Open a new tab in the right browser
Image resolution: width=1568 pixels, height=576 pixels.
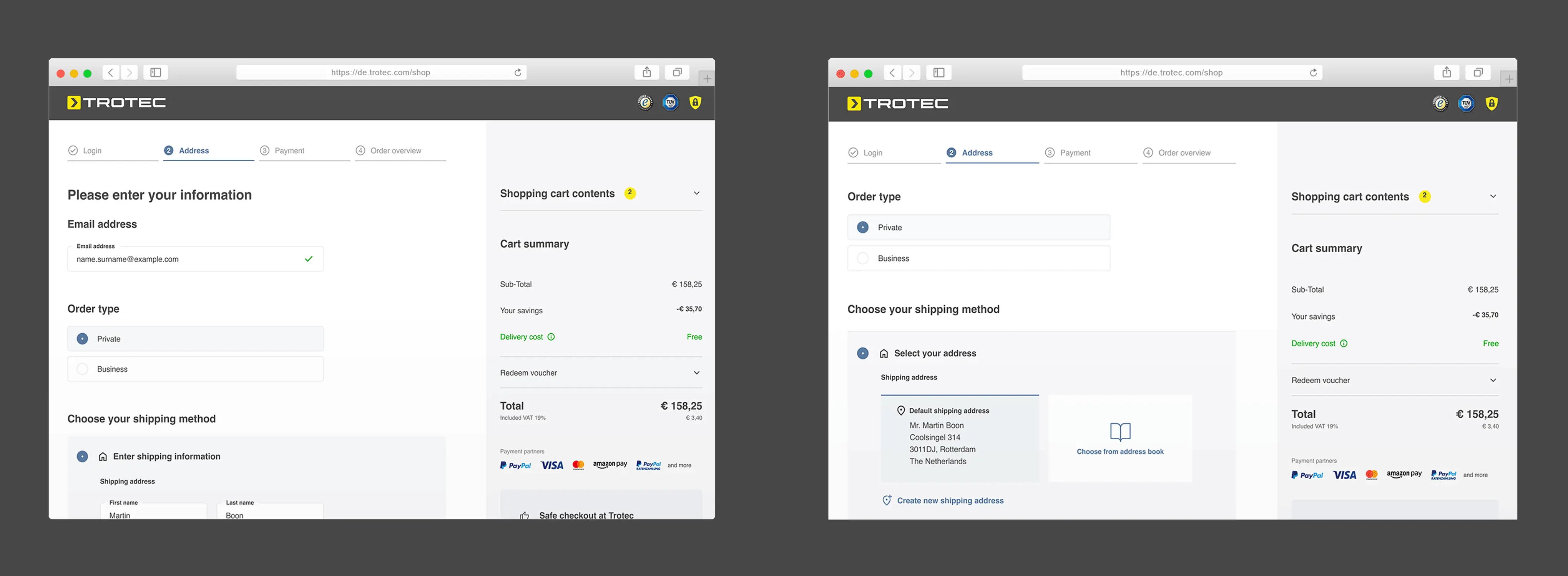(x=1509, y=79)
